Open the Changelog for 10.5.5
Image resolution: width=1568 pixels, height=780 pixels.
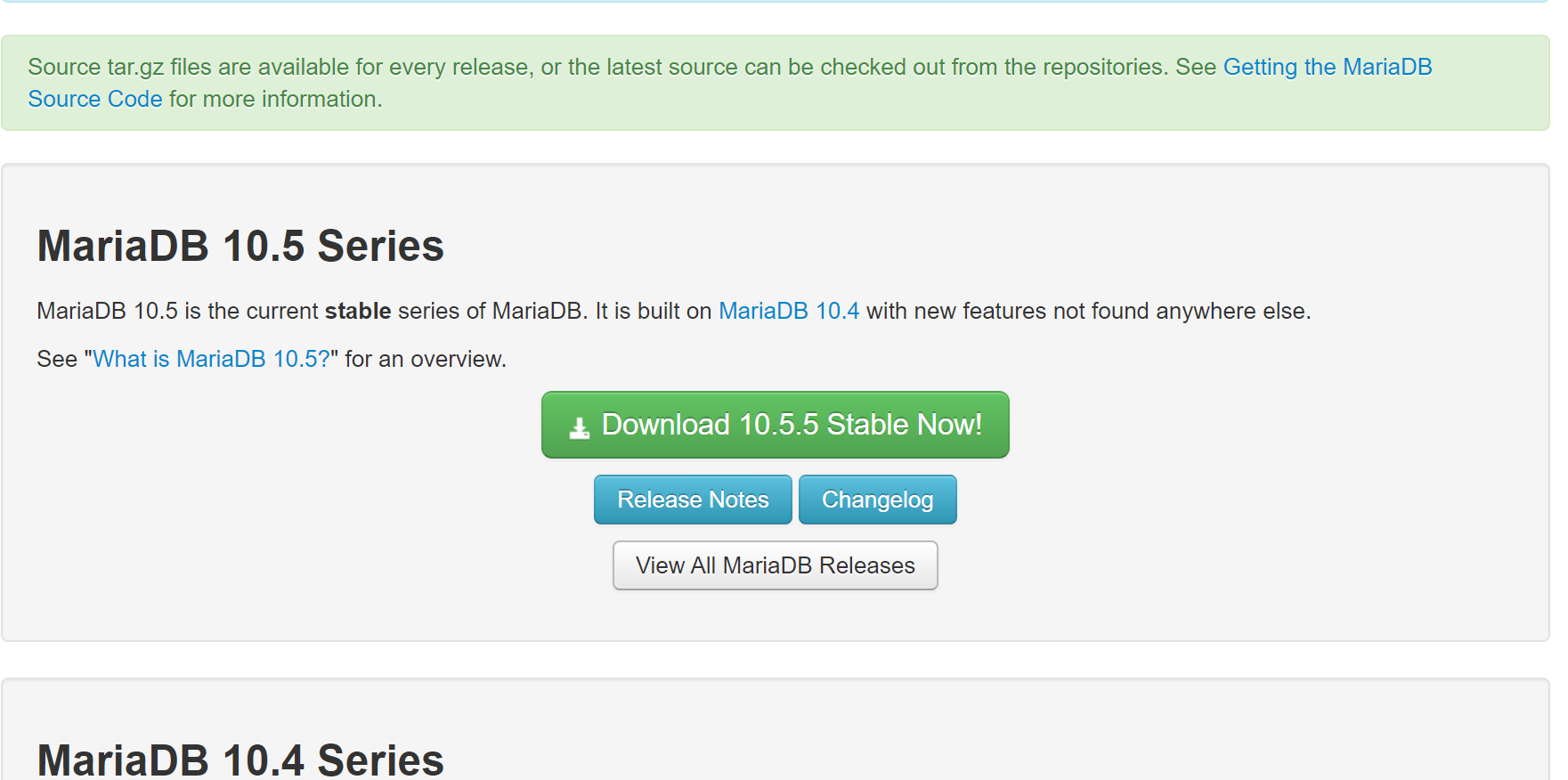click(877, 500)
